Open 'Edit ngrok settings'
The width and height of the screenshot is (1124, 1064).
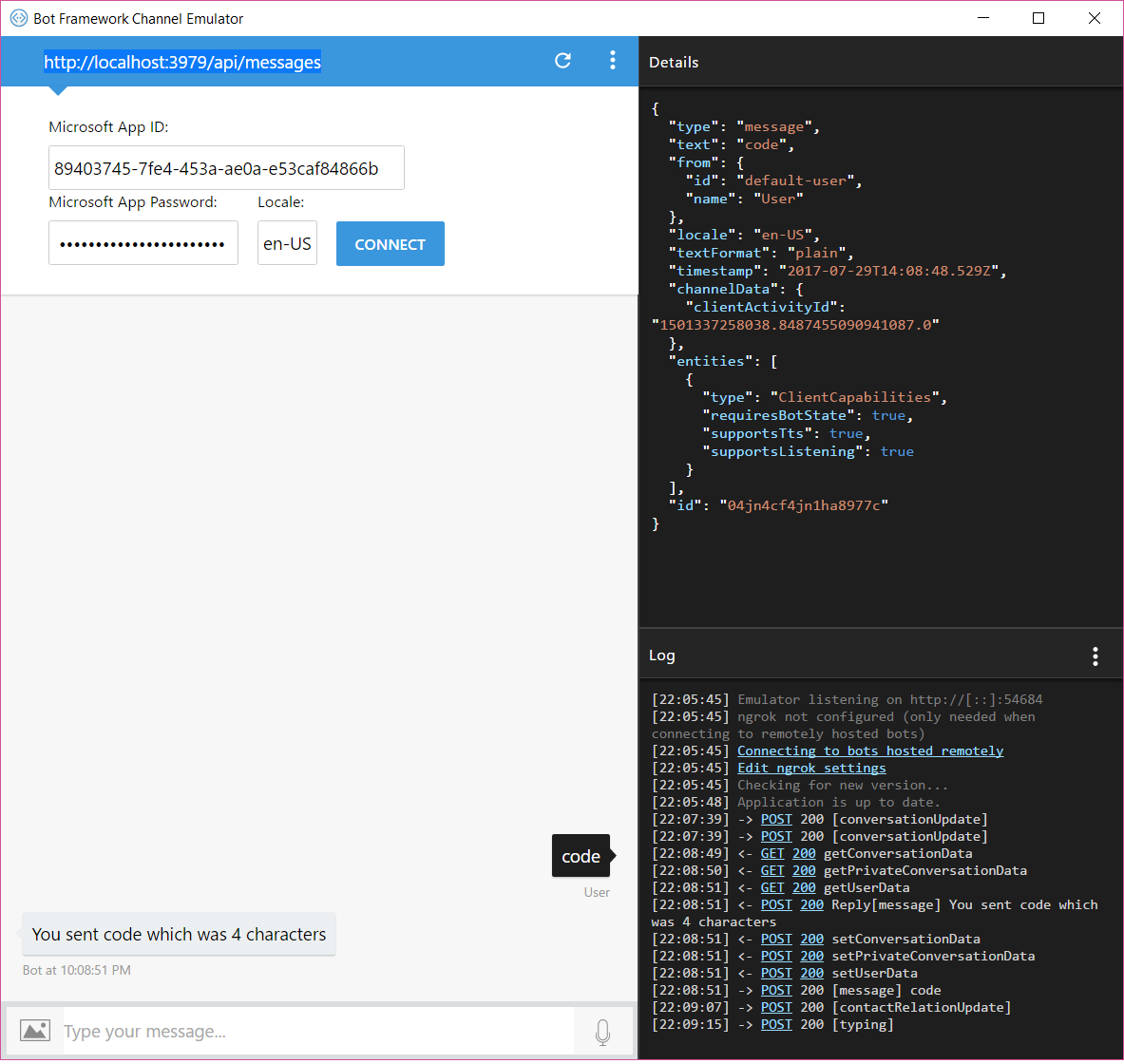[811, 767]
